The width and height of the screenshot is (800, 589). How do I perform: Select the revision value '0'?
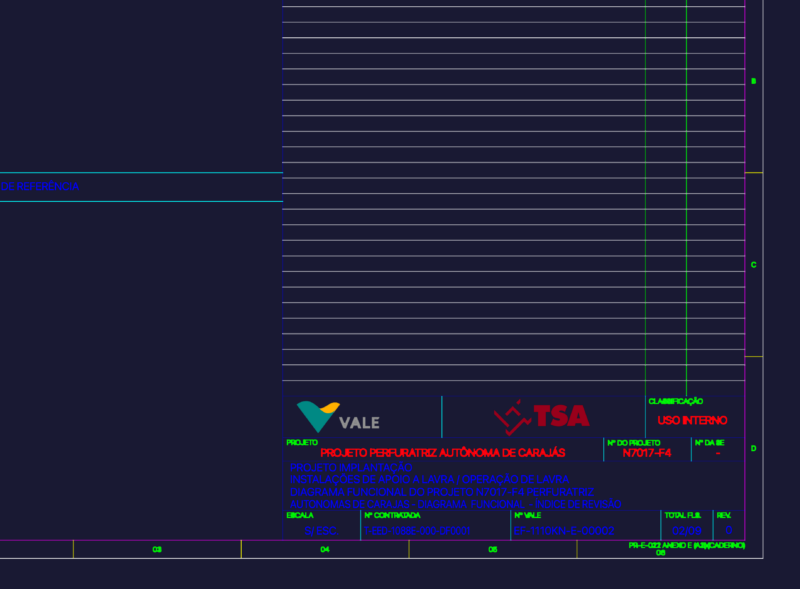(729, 530)
